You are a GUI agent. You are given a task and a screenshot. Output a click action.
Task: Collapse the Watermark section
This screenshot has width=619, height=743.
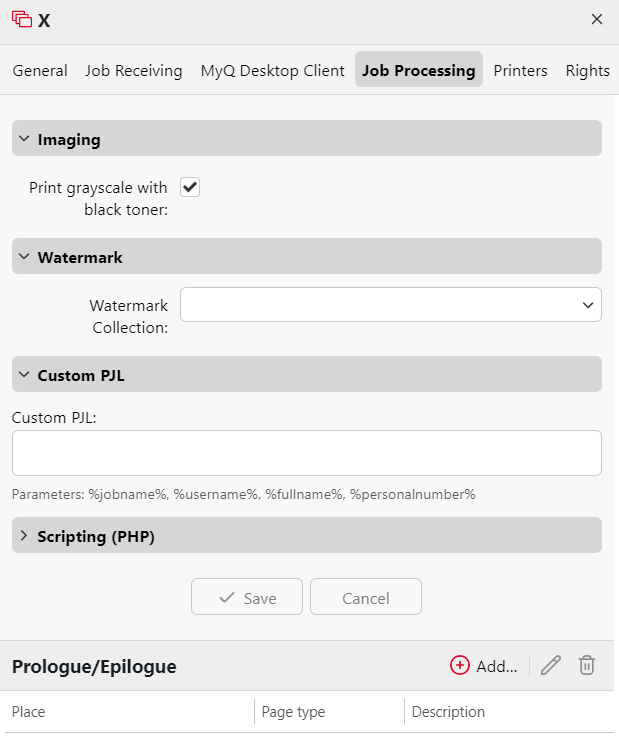[25, 257]
